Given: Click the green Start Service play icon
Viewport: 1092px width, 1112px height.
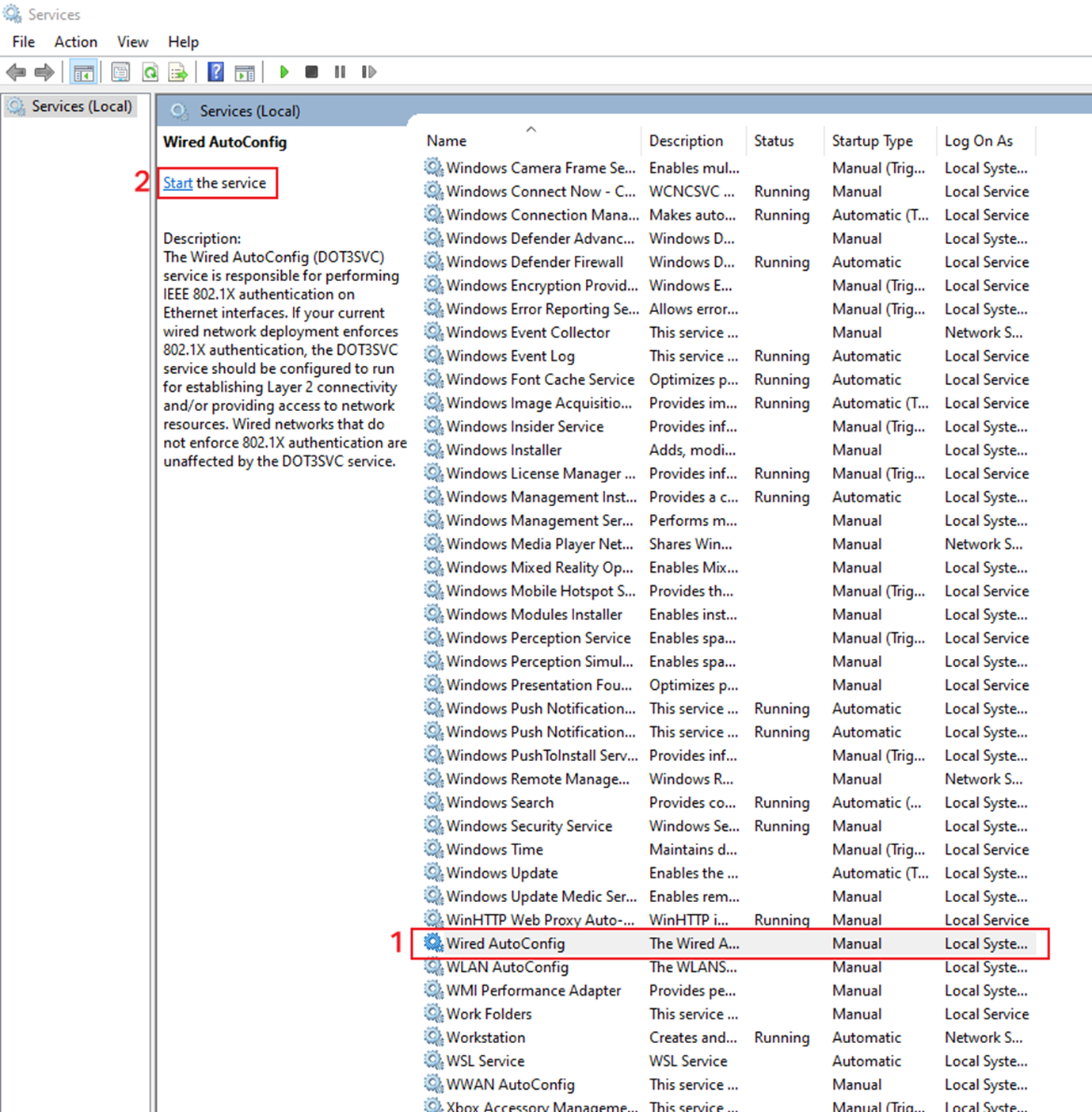Looking at the screenshot, I should [283, 72].
